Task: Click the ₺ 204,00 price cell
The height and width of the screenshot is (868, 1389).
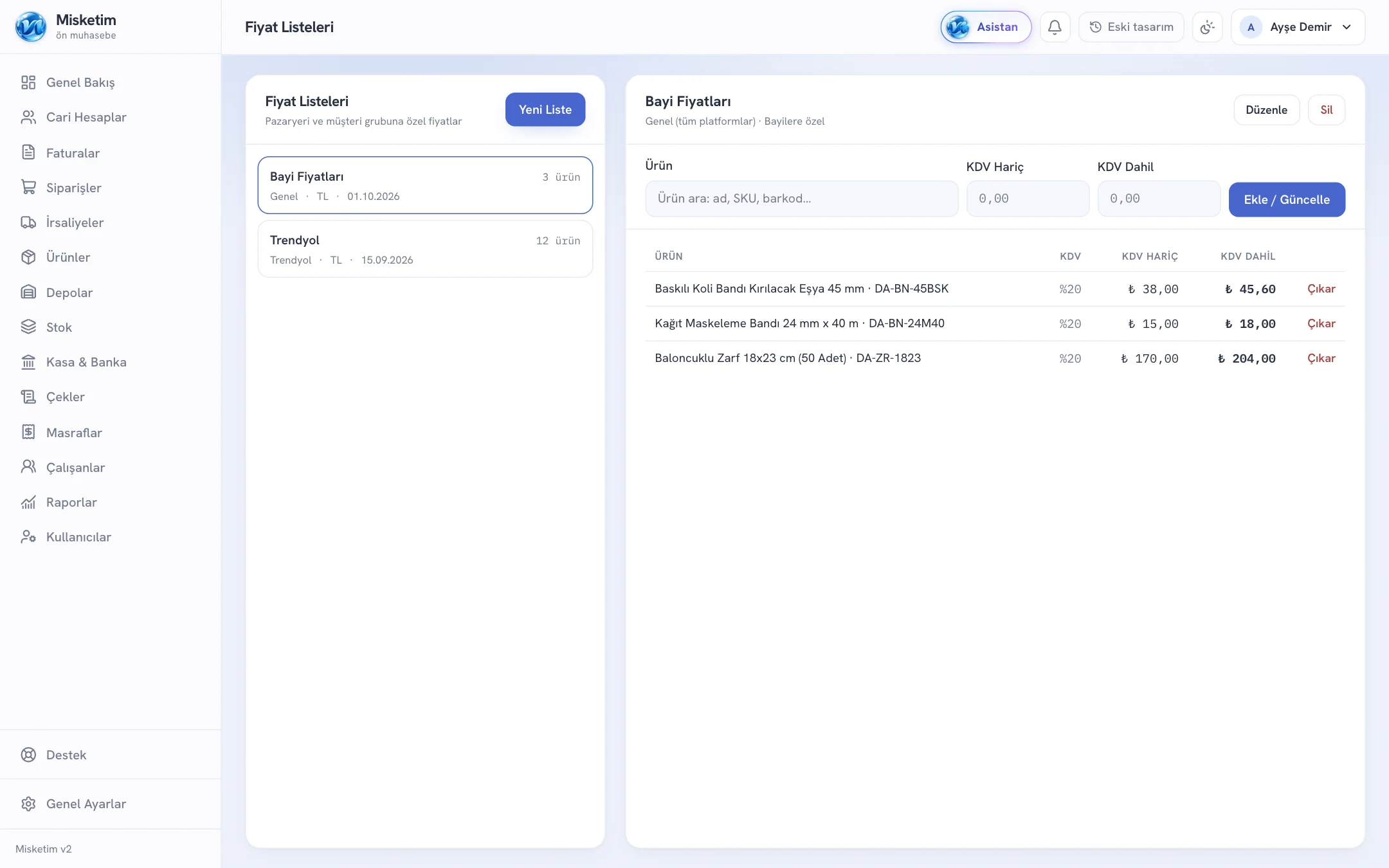Action: [1246, 359]
